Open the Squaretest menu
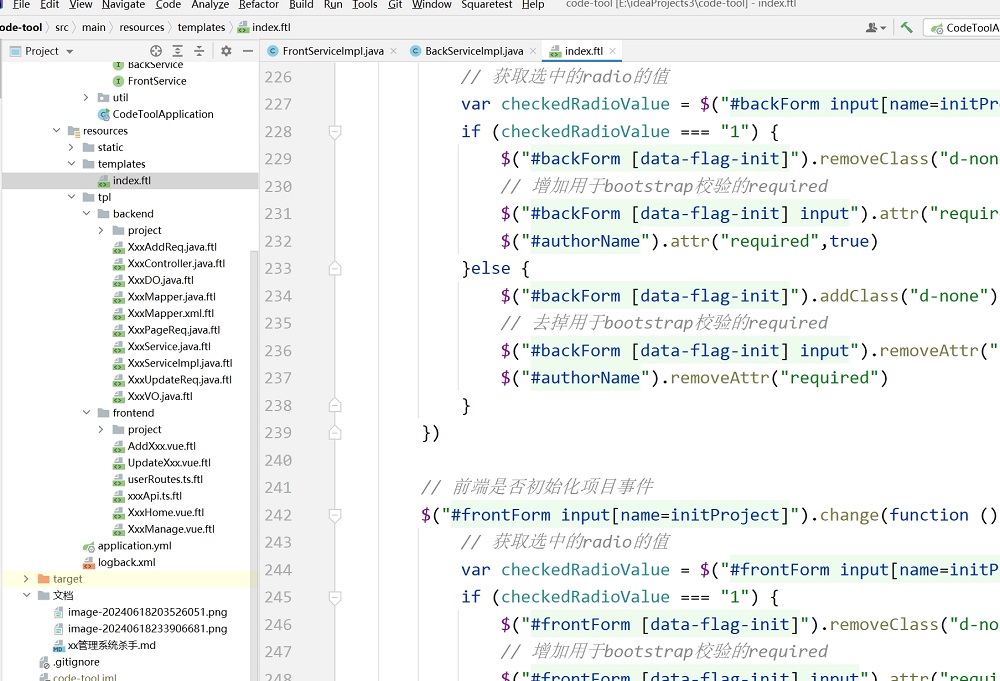The height and width of the screenshot is (681, 1000). [x=486, y=4]
